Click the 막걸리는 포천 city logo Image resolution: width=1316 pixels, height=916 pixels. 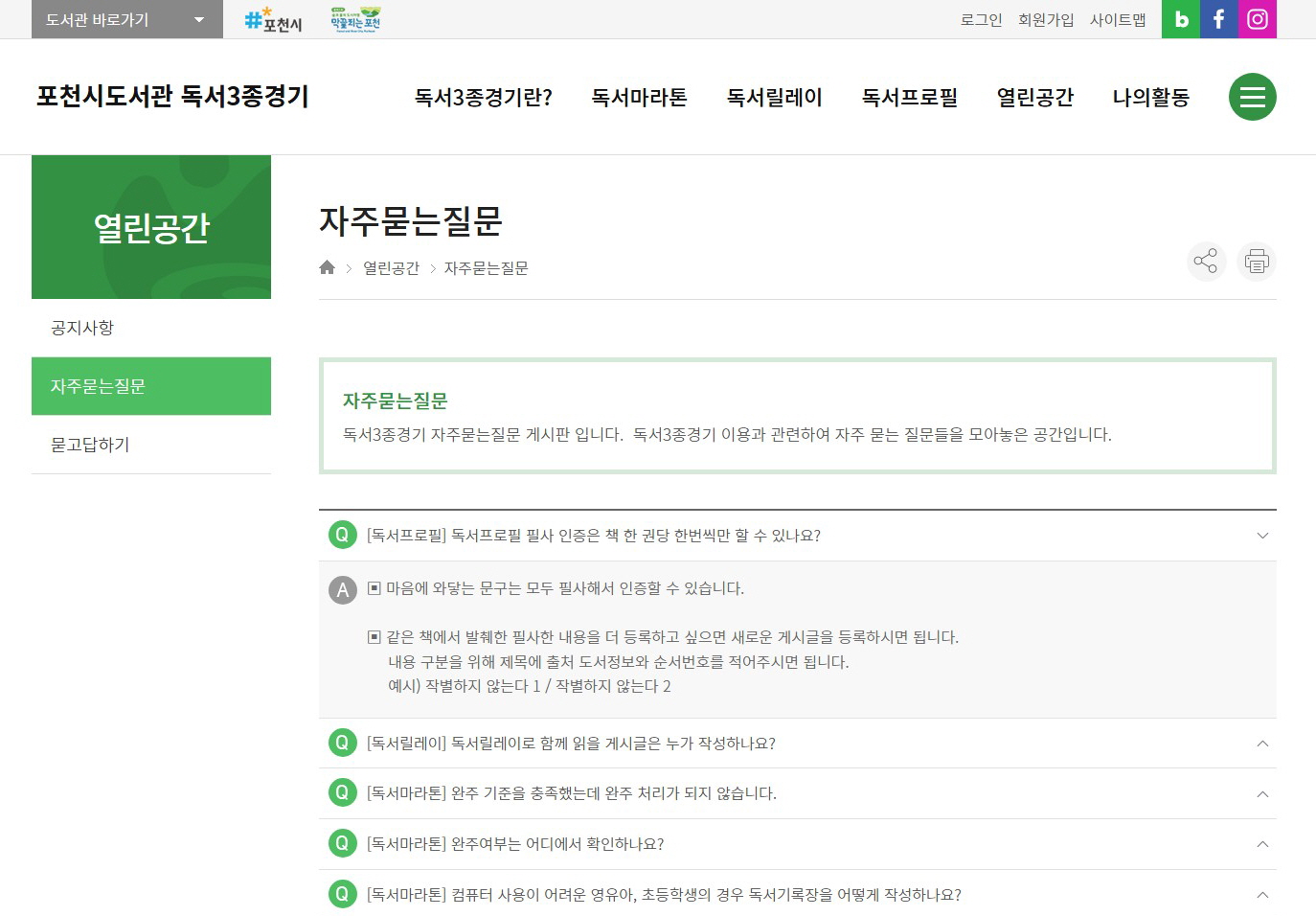[x=352, y=19]
